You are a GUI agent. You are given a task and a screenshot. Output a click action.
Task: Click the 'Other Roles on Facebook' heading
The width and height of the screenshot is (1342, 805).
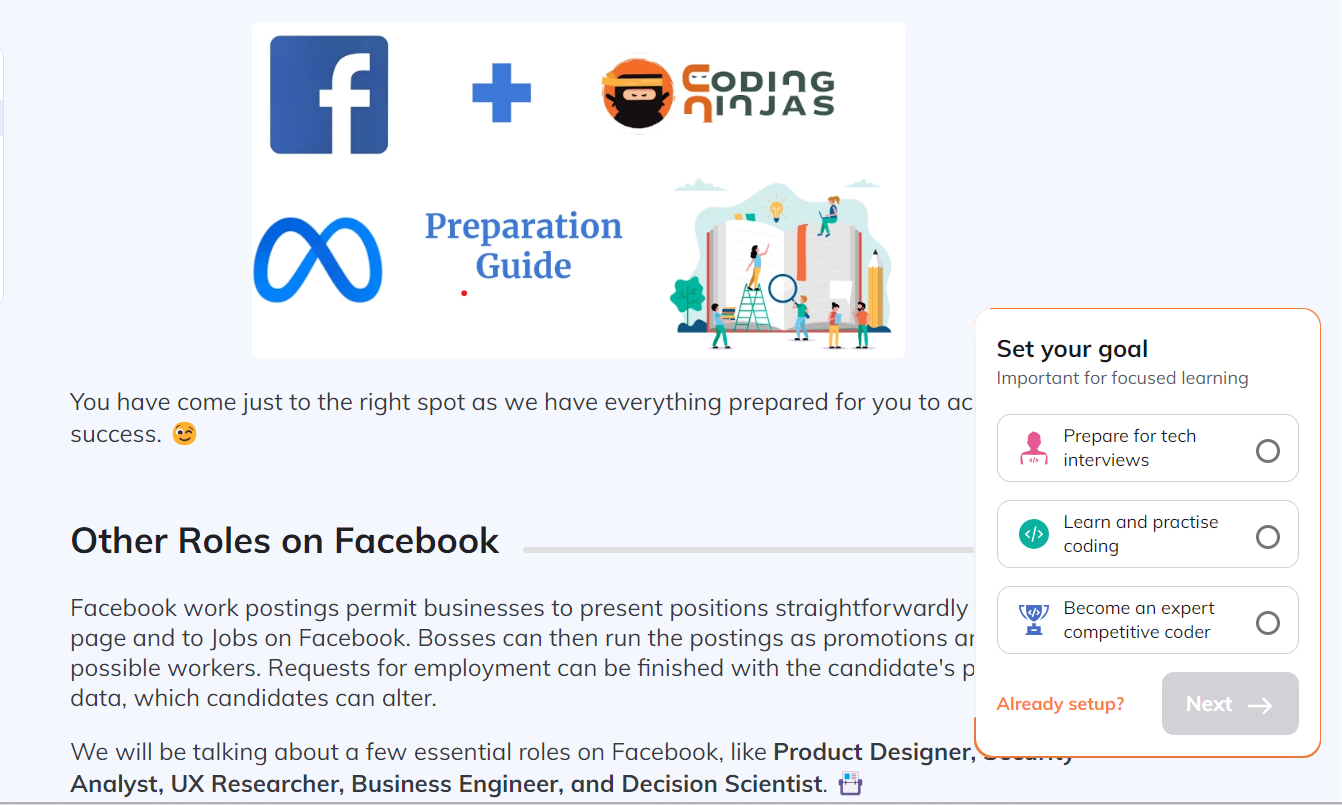(x=285, y=540)
